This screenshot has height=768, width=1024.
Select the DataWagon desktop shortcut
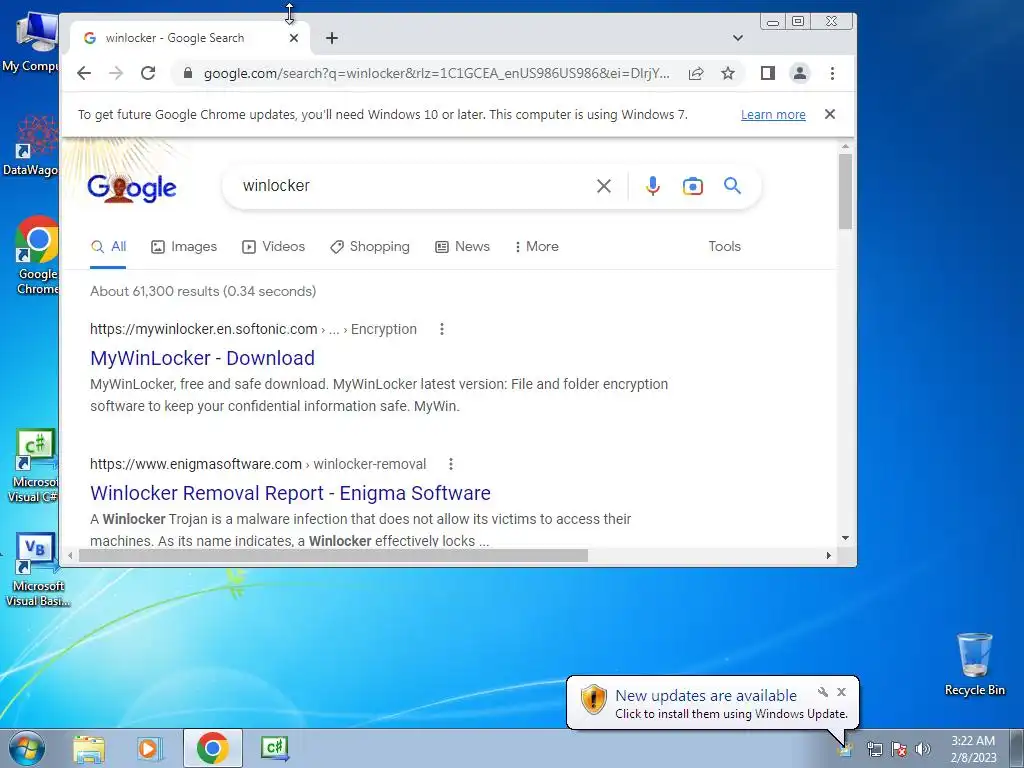click(x=30, y=146)
